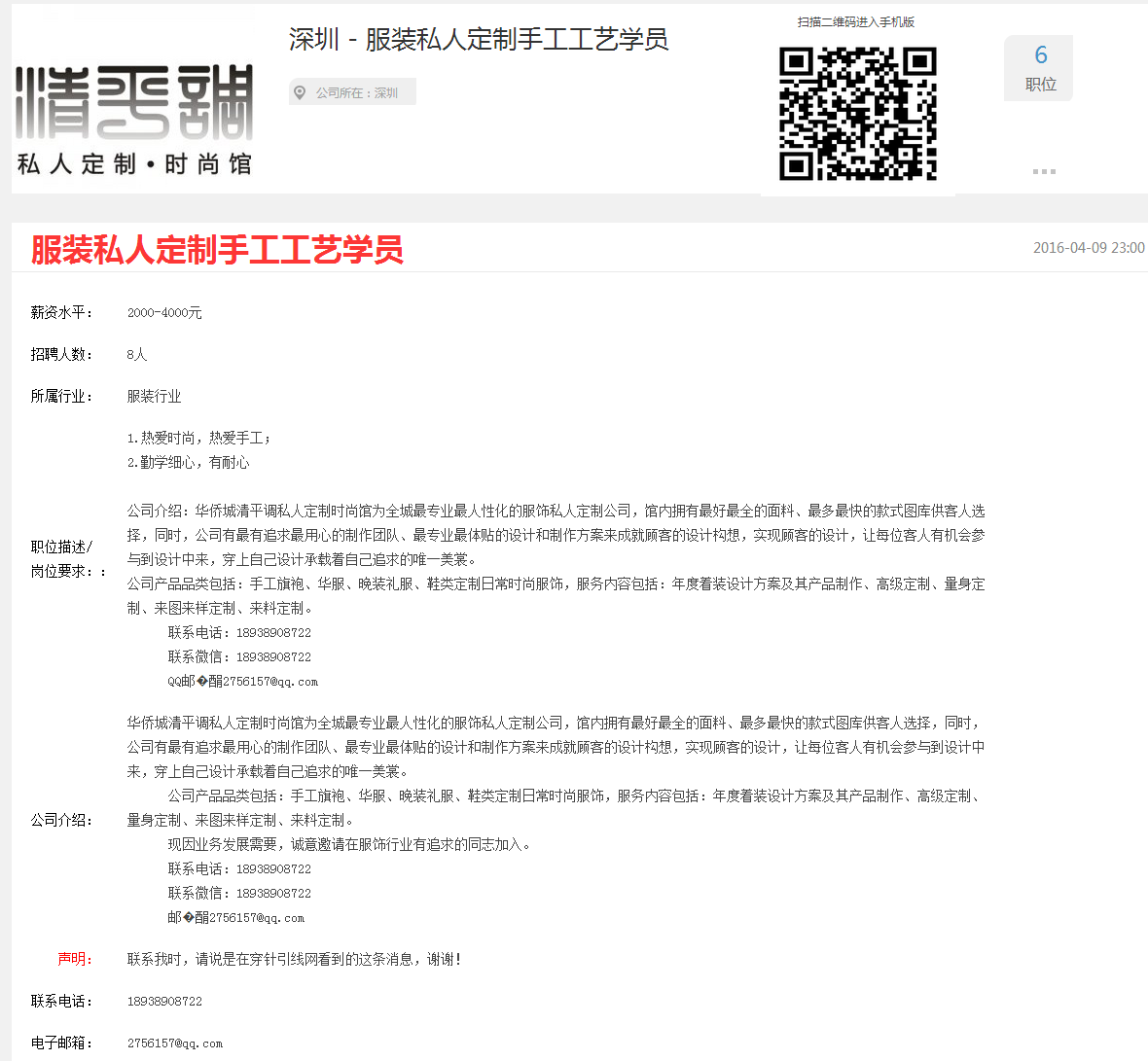
Task: Click the 私人定制·时尚馆 logo tagline
Action: (x=134, y=164)
